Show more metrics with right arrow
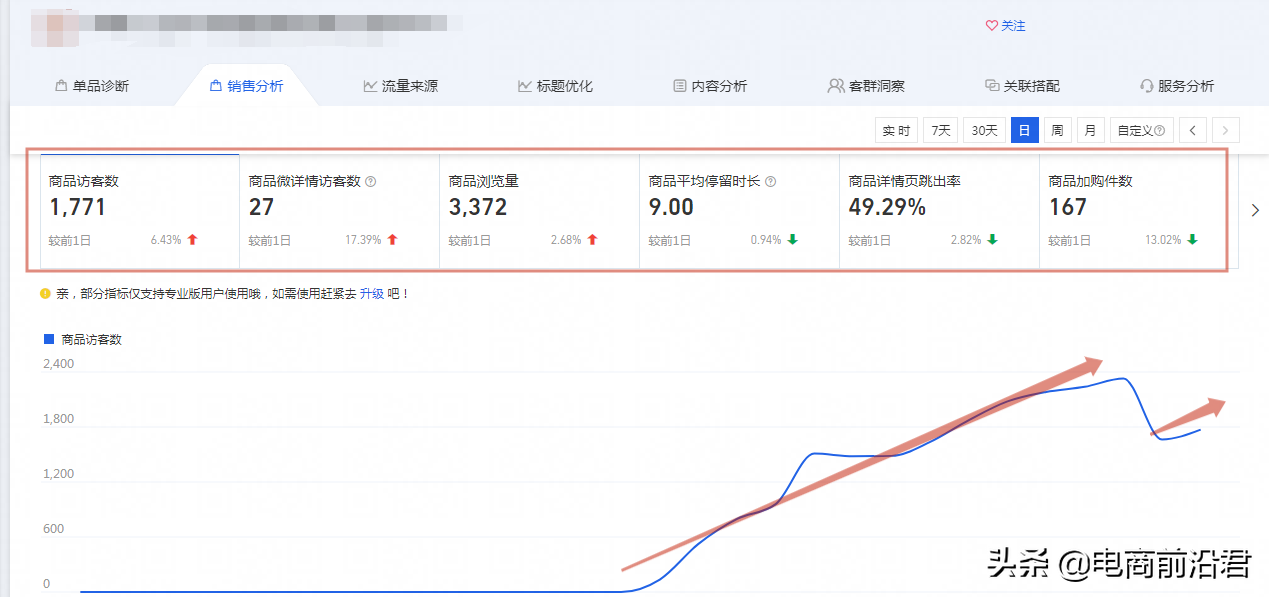The image size is (1269, 597). point(1256,210)
